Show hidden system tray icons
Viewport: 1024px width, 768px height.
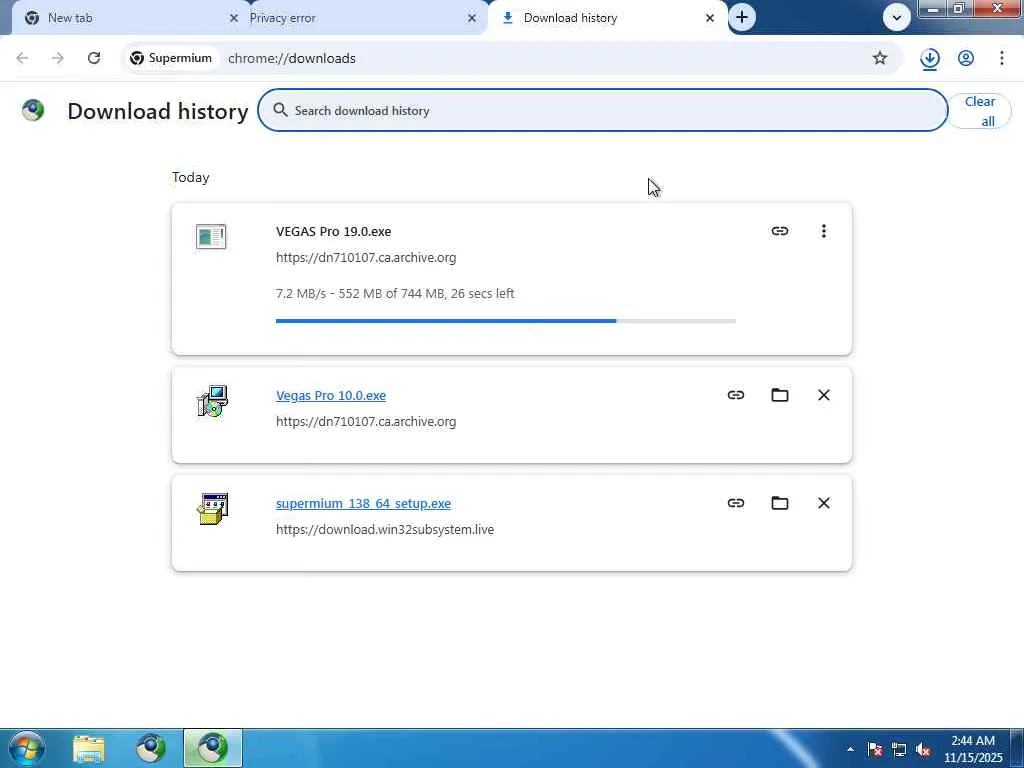850,749
